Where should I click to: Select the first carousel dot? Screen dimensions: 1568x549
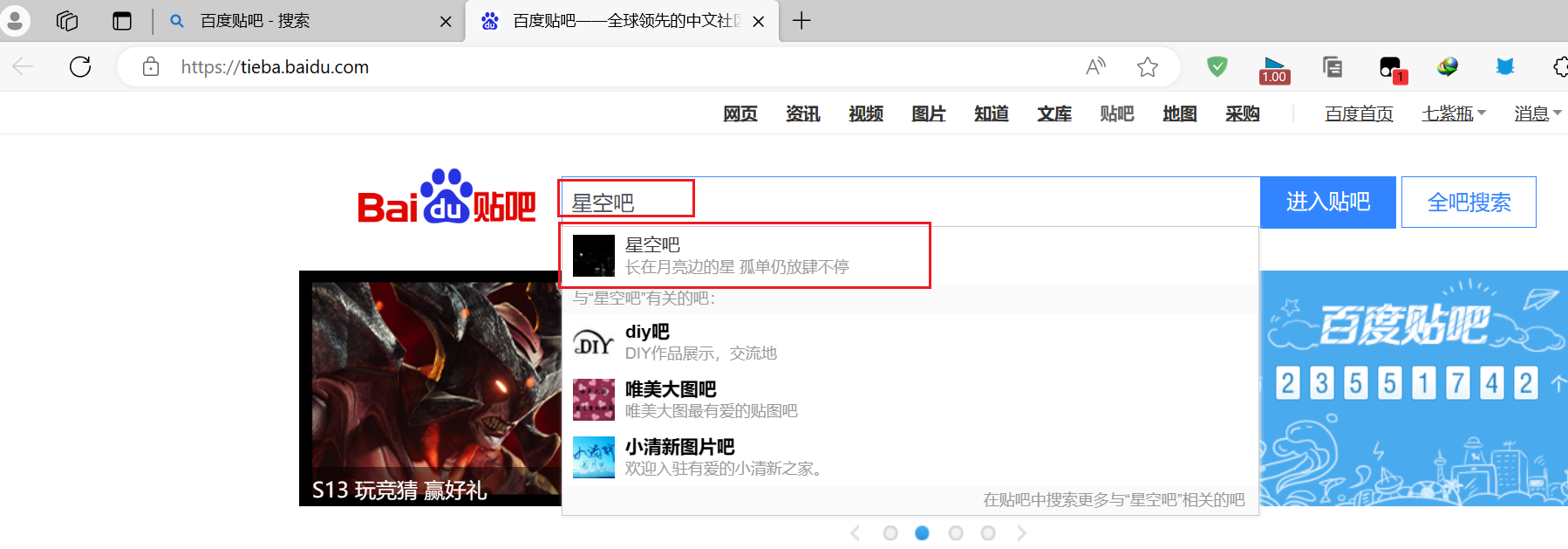tap(890, 532)
